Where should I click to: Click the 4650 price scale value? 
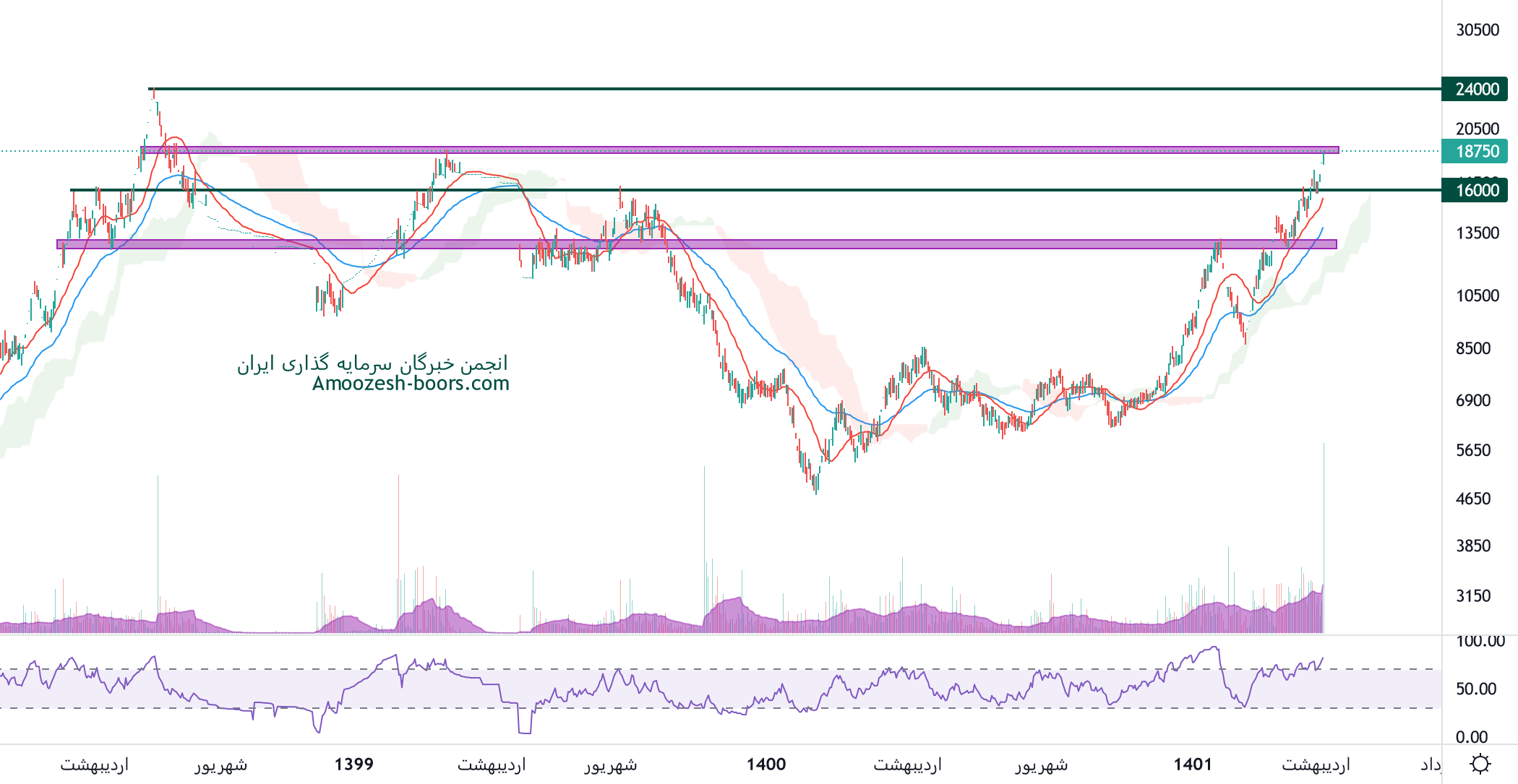pyautogui.click(x=1473, y=499)
